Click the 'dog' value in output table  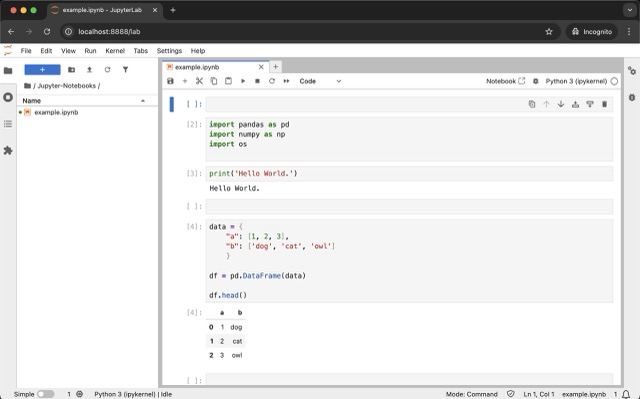(x=236, y=327)
